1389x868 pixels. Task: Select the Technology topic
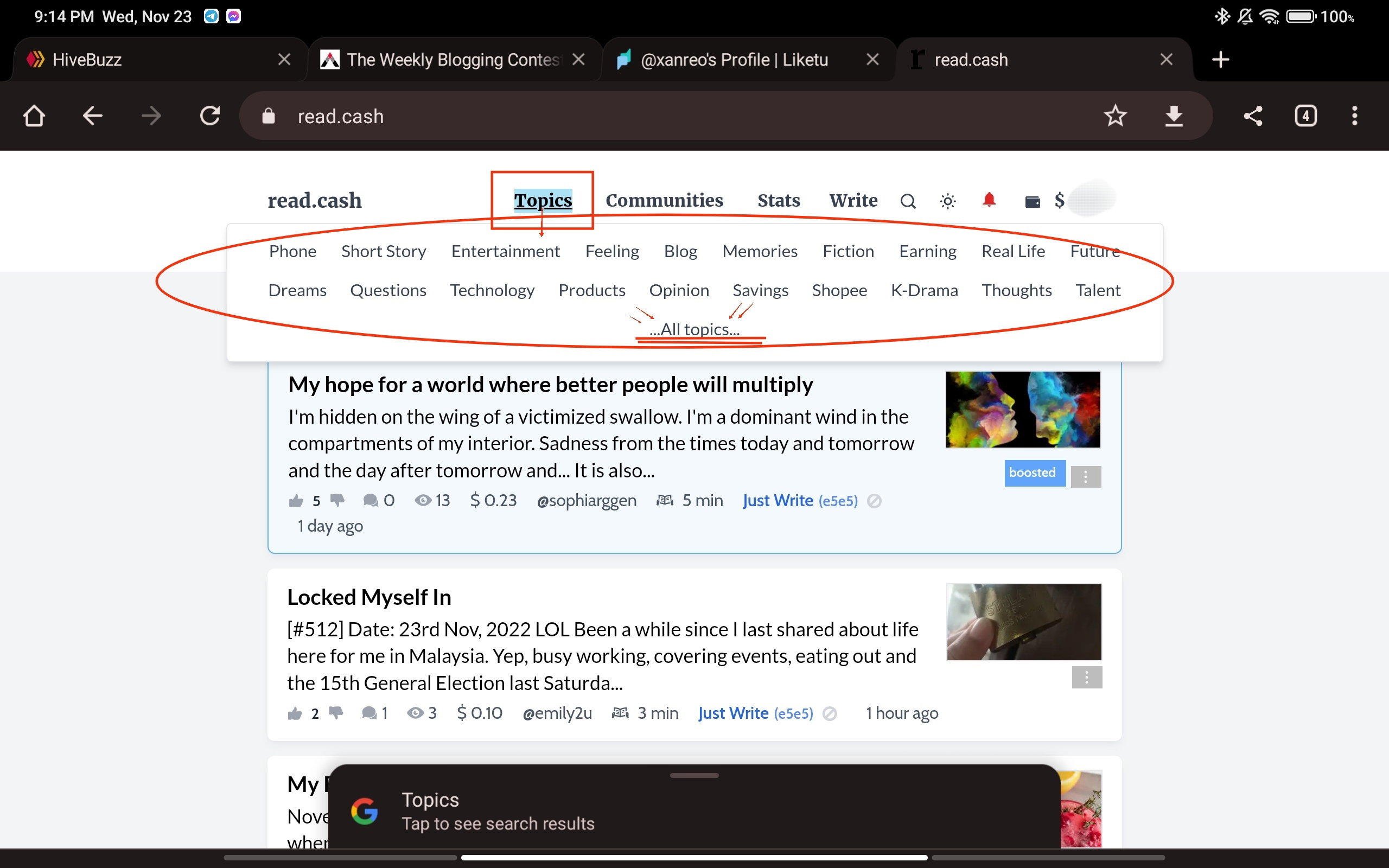point(492,290)
